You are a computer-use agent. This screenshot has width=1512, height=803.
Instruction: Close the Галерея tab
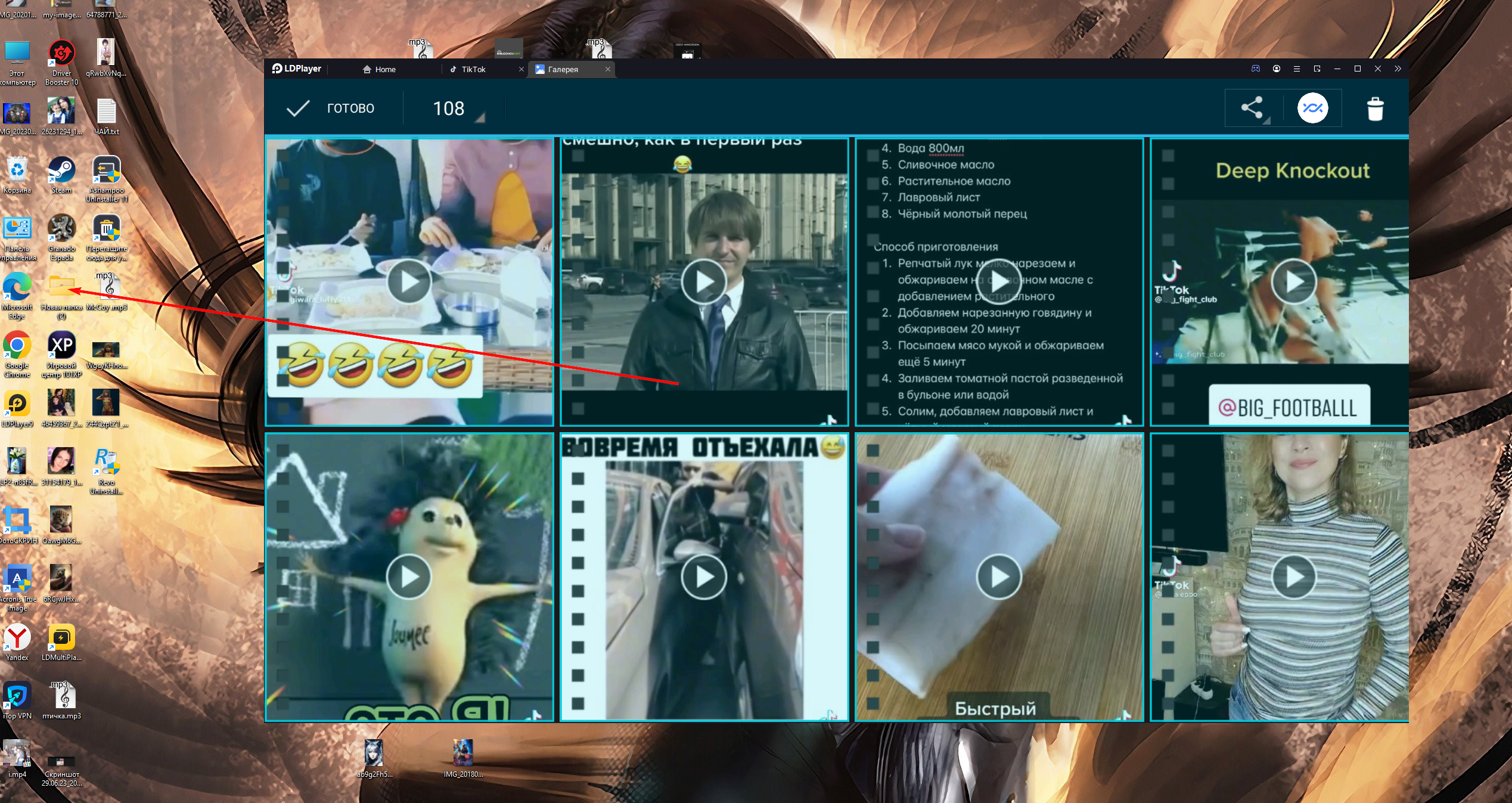pyautogui.click(x=608, y=69)
